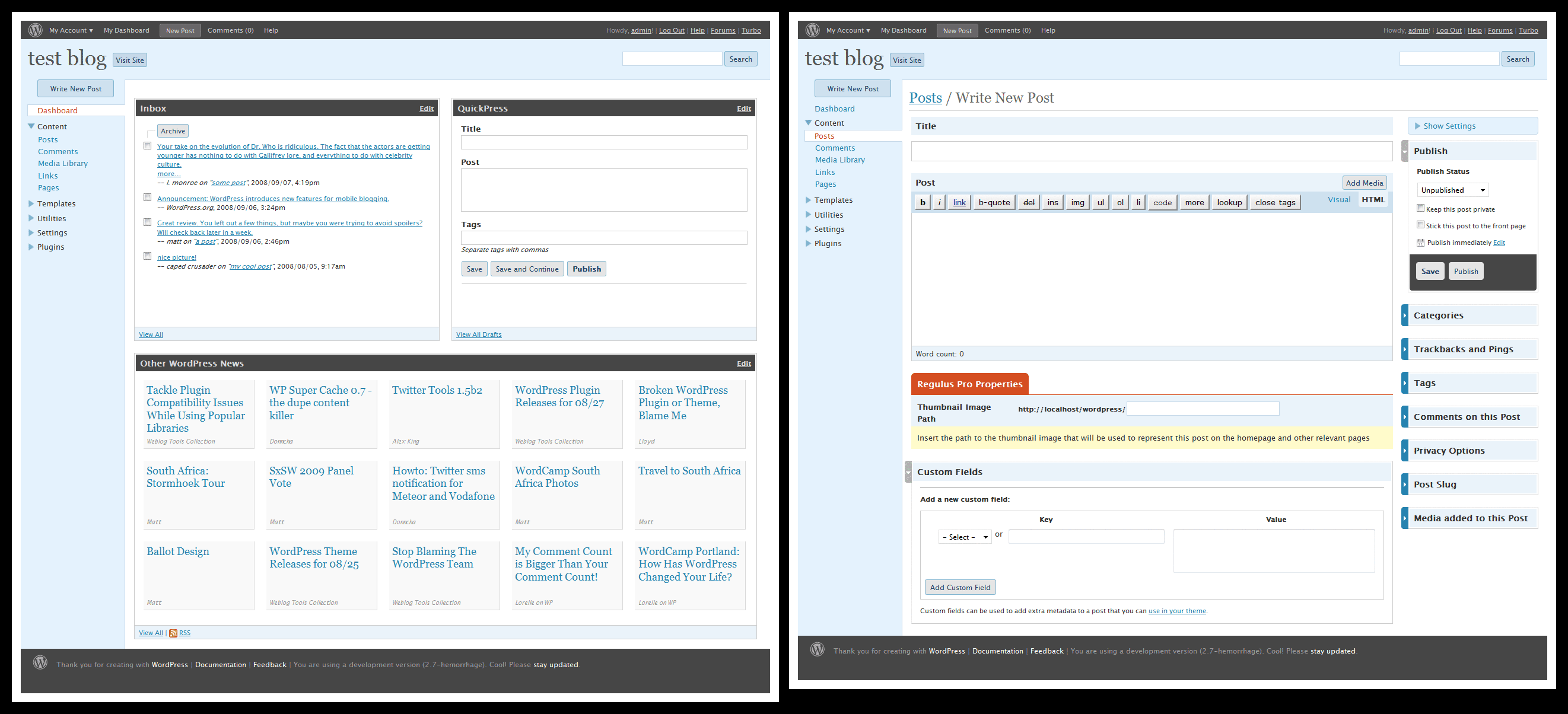Click the img editor button
Viewport: 1568px width, 714px height.
pos(1077,202)
